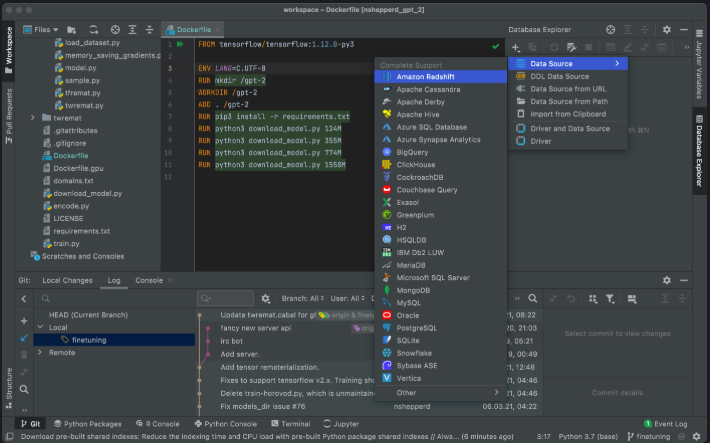This screenshot has width=710, height=443.
Task: Open the Terminal tool window
Action: tap(291, 424)
